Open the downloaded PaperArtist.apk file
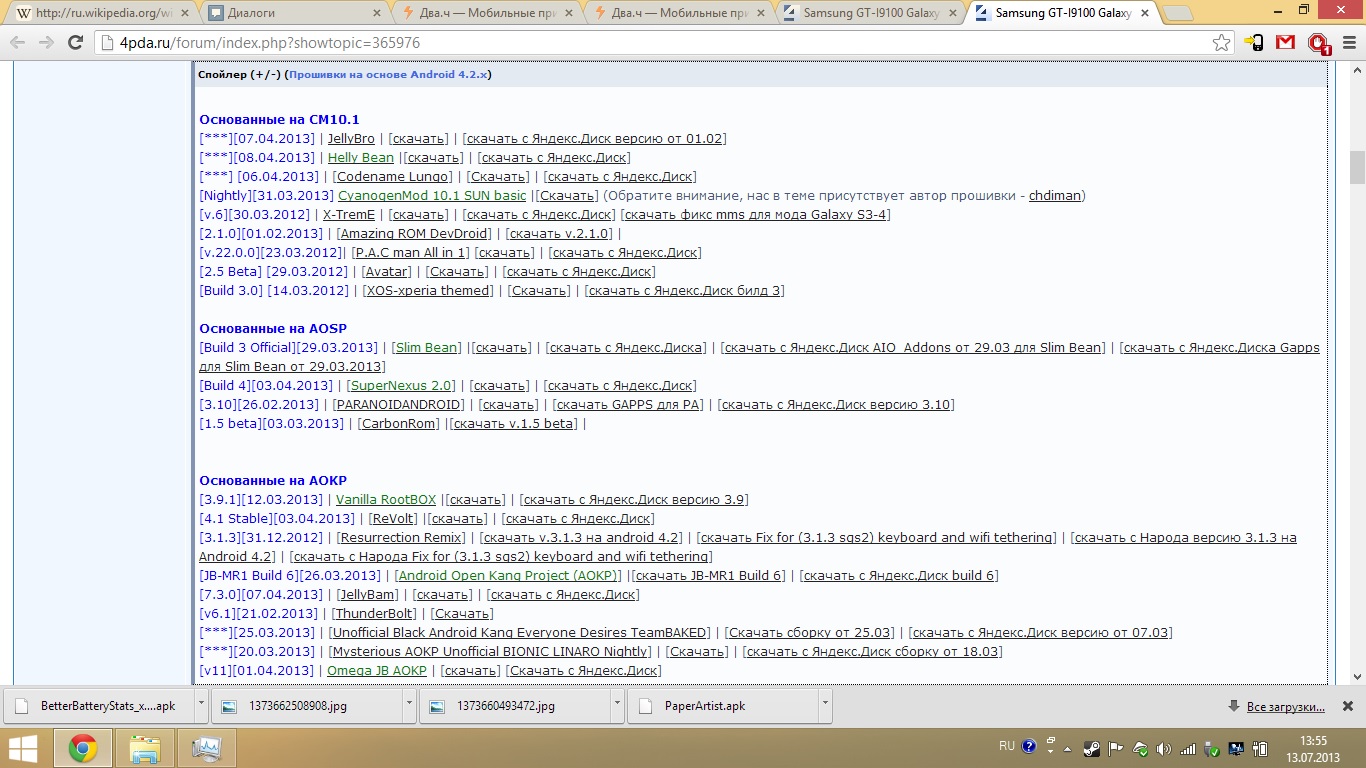The height and width of the screenshot is (768, 1366). [722, 706]
